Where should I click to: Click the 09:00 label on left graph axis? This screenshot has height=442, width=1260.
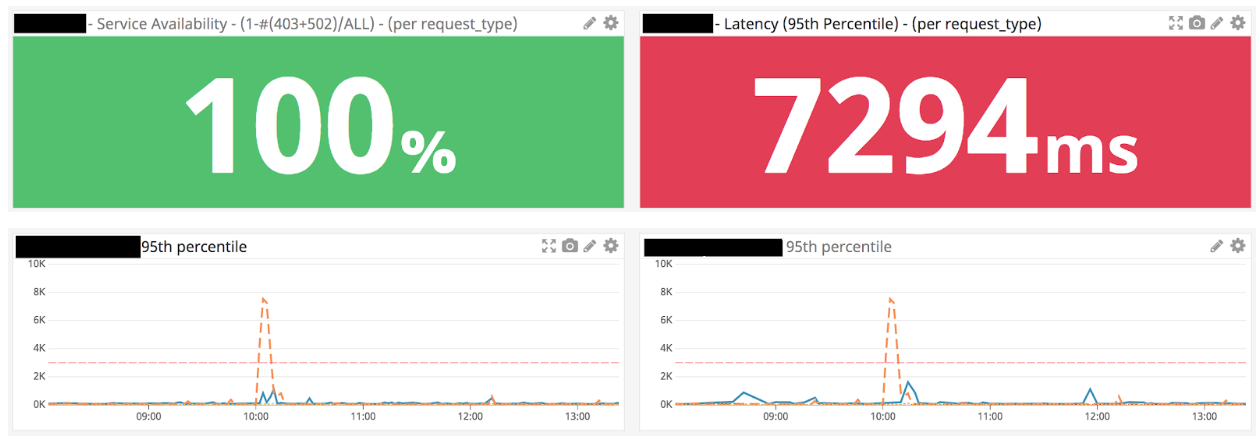tap(150, 417)
